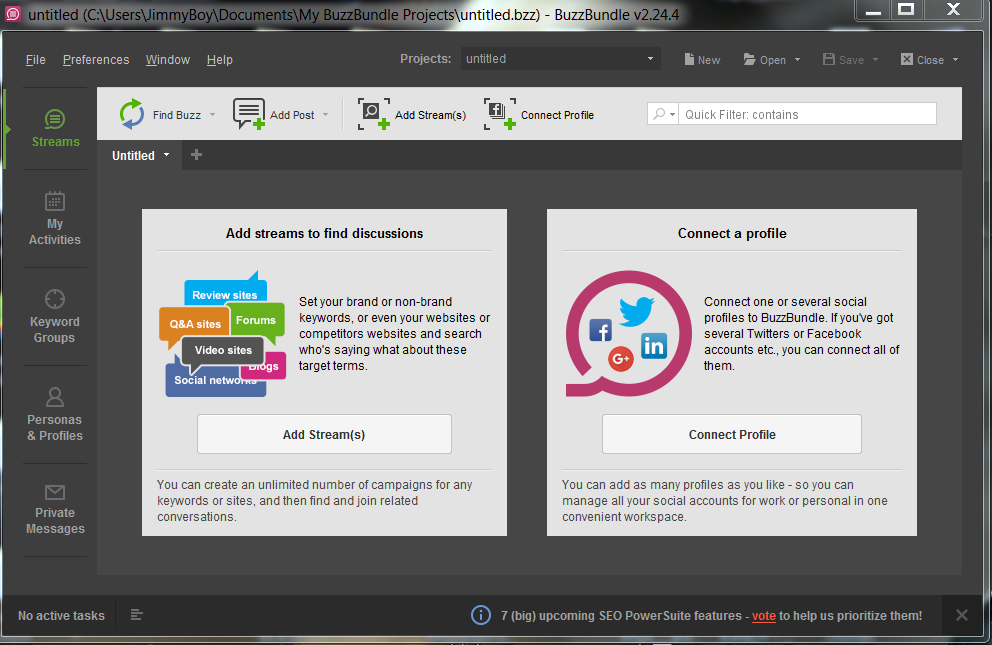The height and width of the screenshot is (645, 992).
Task: Go to Keyword Groups section
Action: pyautogui.click(x=55, y=316)
